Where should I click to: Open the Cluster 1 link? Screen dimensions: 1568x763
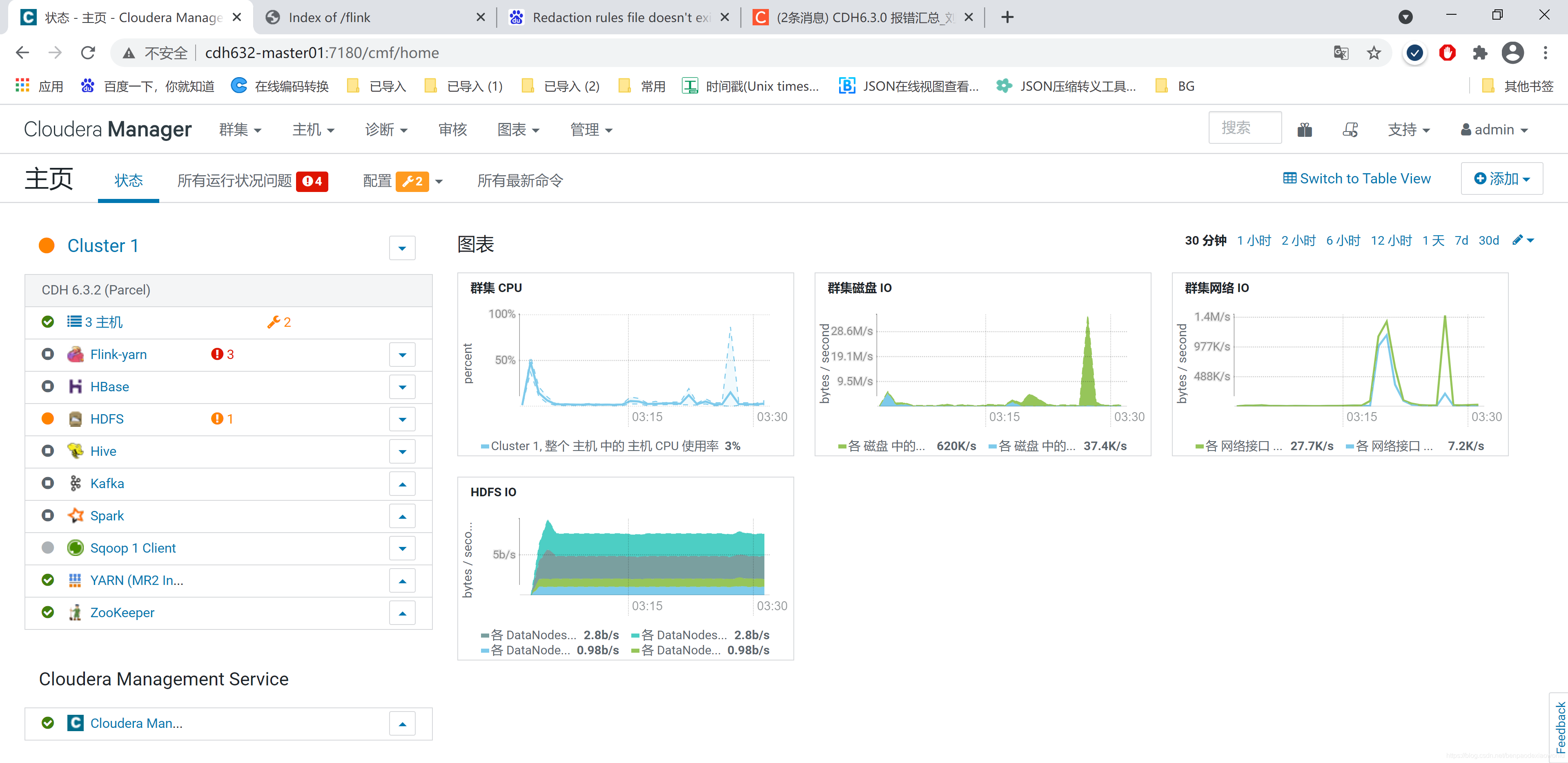pos(103,245)
